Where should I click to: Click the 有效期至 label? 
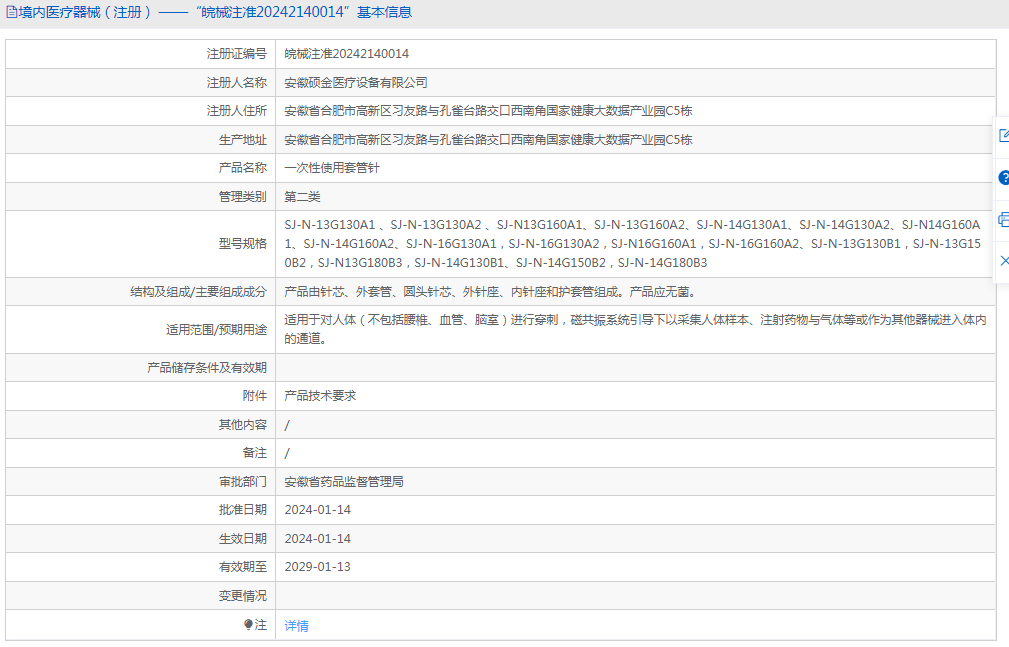pos(243,567)
